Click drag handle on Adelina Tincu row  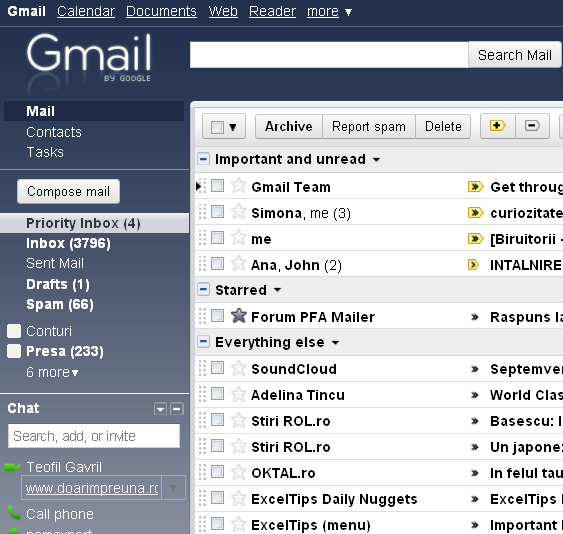(203, 394)
